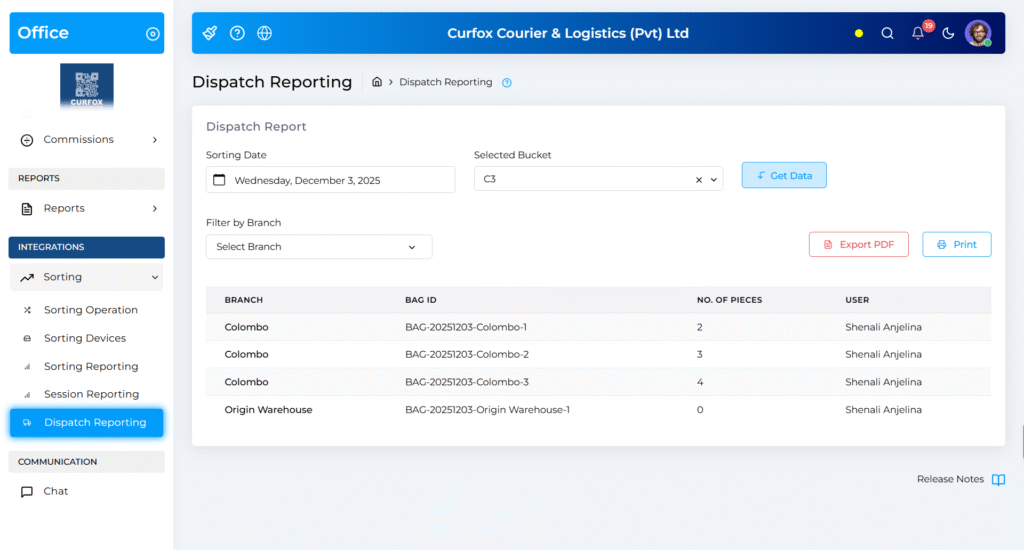Screen dimensions: 1024x550
Task: Click the yellow status dot in header
Action: 858,33
